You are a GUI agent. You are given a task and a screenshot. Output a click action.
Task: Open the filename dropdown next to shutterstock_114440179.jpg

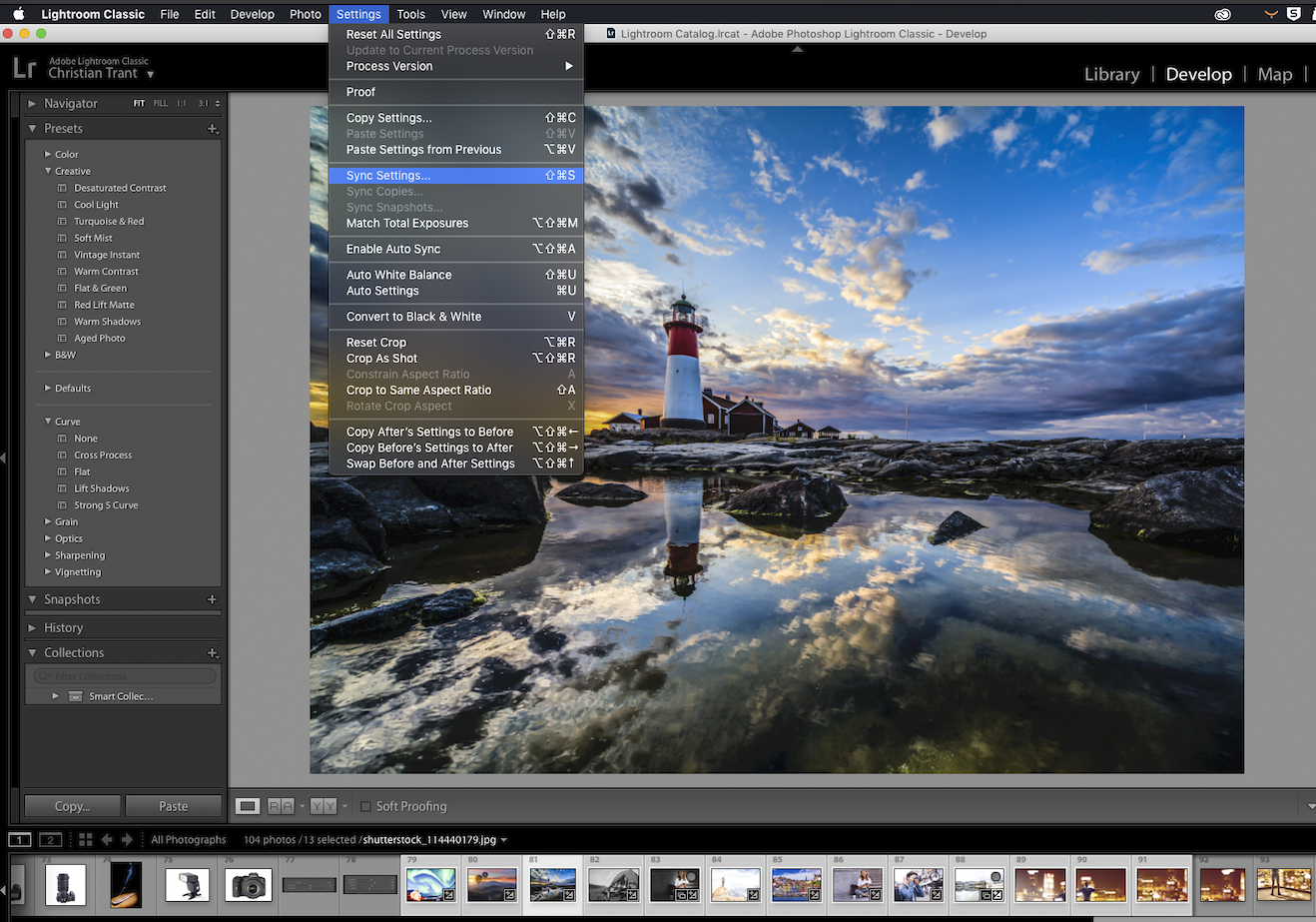505,840
